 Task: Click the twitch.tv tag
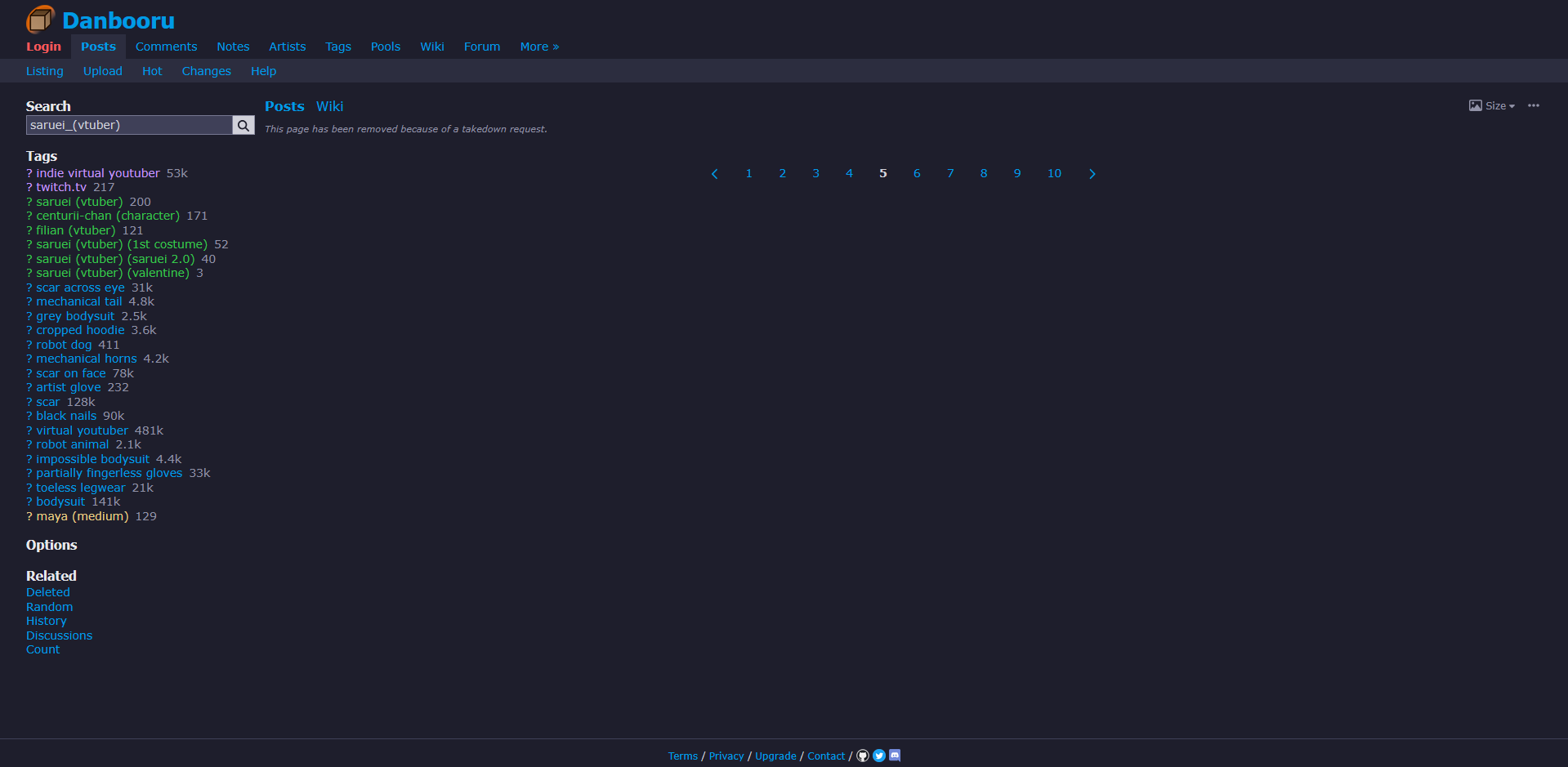(x=61, y=187)
